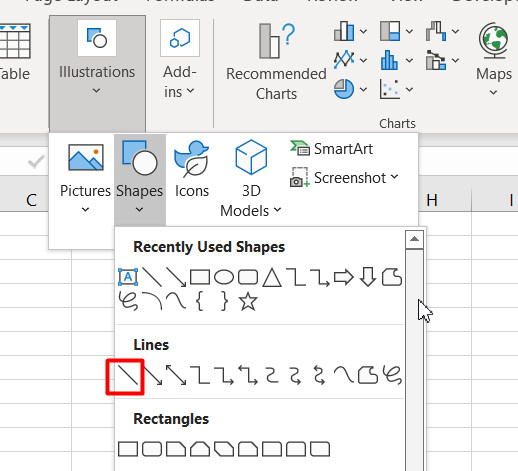518x471 pixels.
Task: Select the Curved Connector in Lines section
Action: click(x=272, y=375)
